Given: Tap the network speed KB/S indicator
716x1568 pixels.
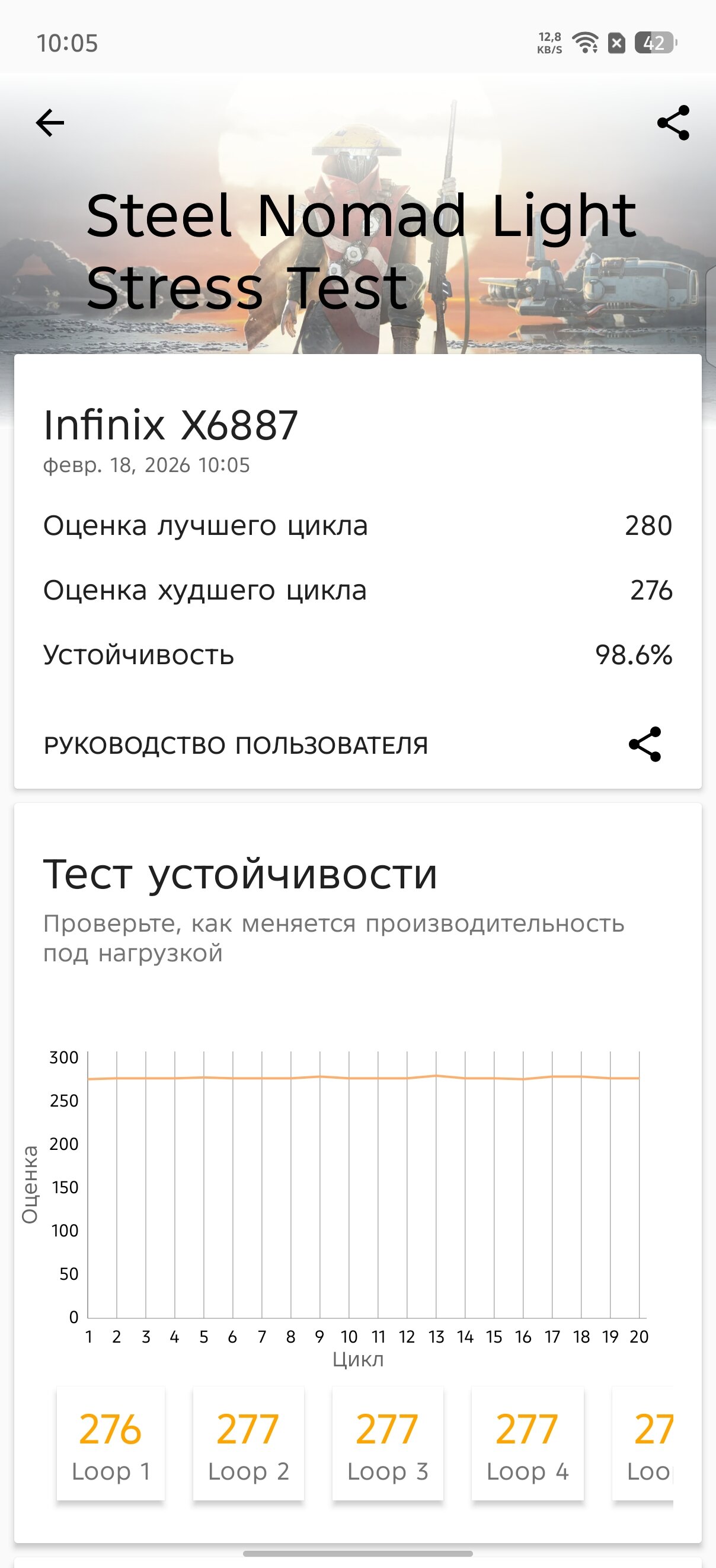Looking at the screenshot, I should pos(549,43).
